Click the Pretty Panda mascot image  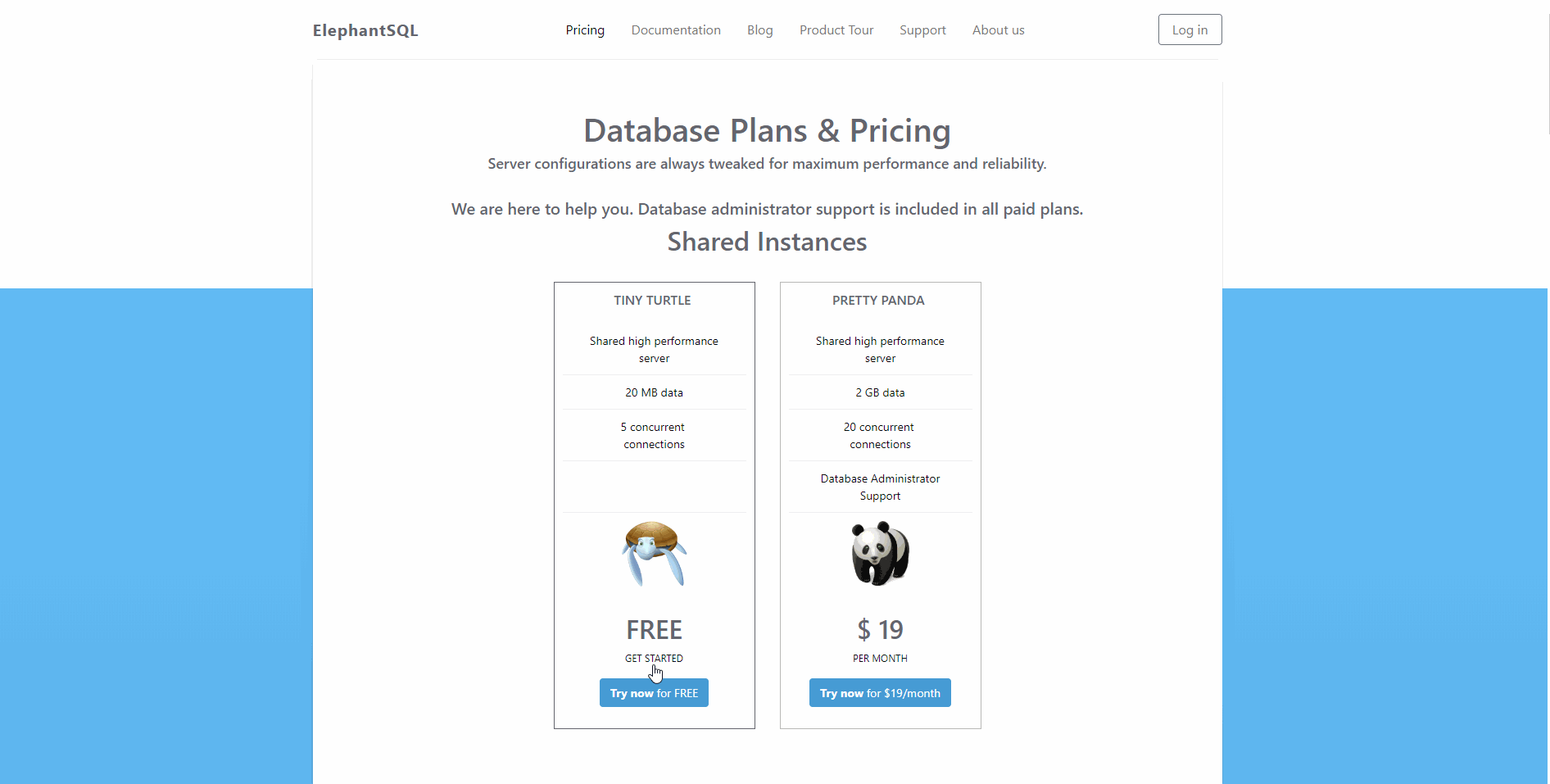coord(879,553)
